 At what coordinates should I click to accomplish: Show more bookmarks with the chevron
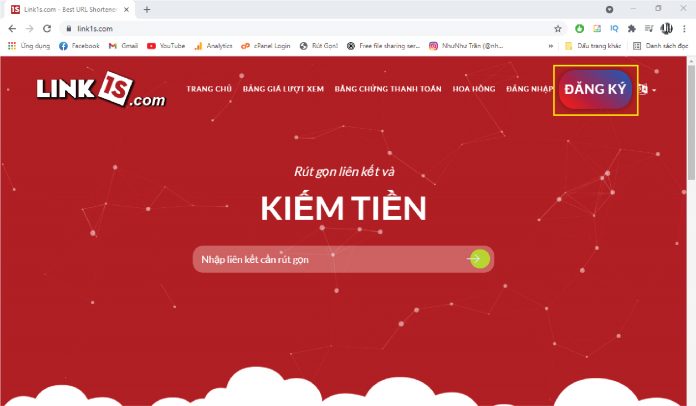tap(550, 46)
